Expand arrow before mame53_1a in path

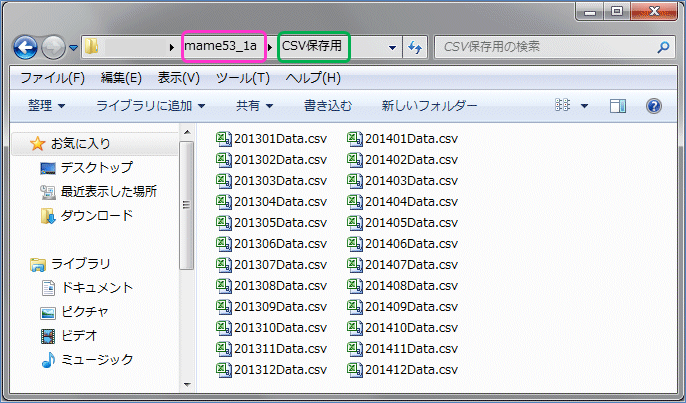tap(172, 47)
